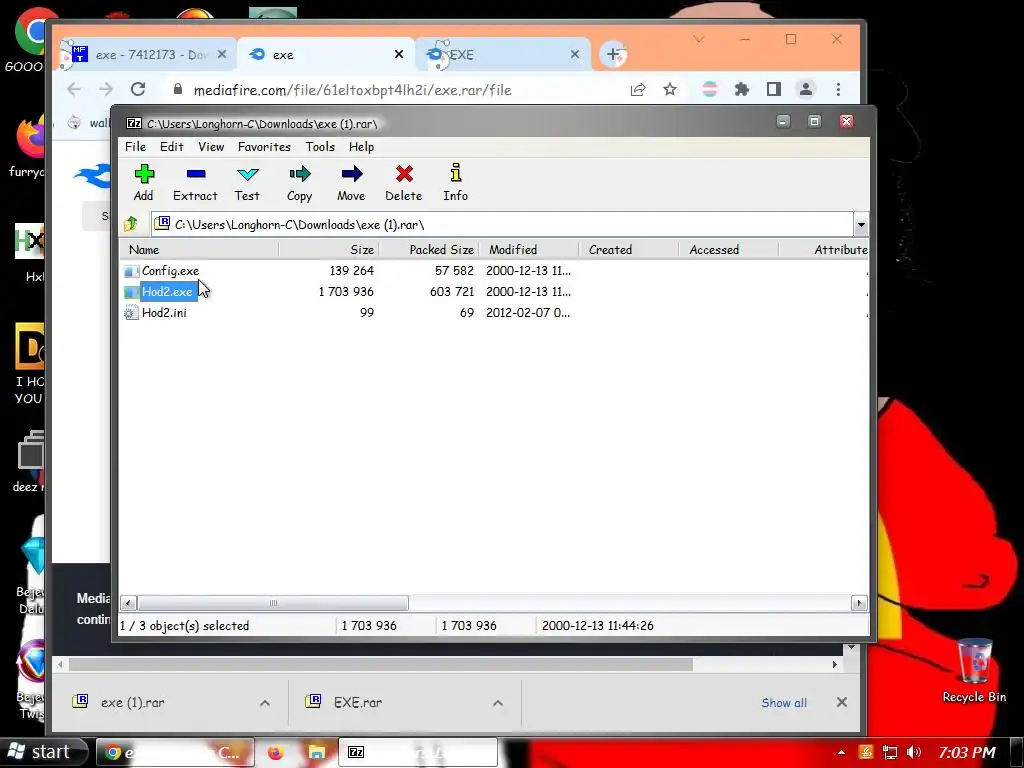Click the file list horizontal scrollbar thumb

tap(273, 603)
